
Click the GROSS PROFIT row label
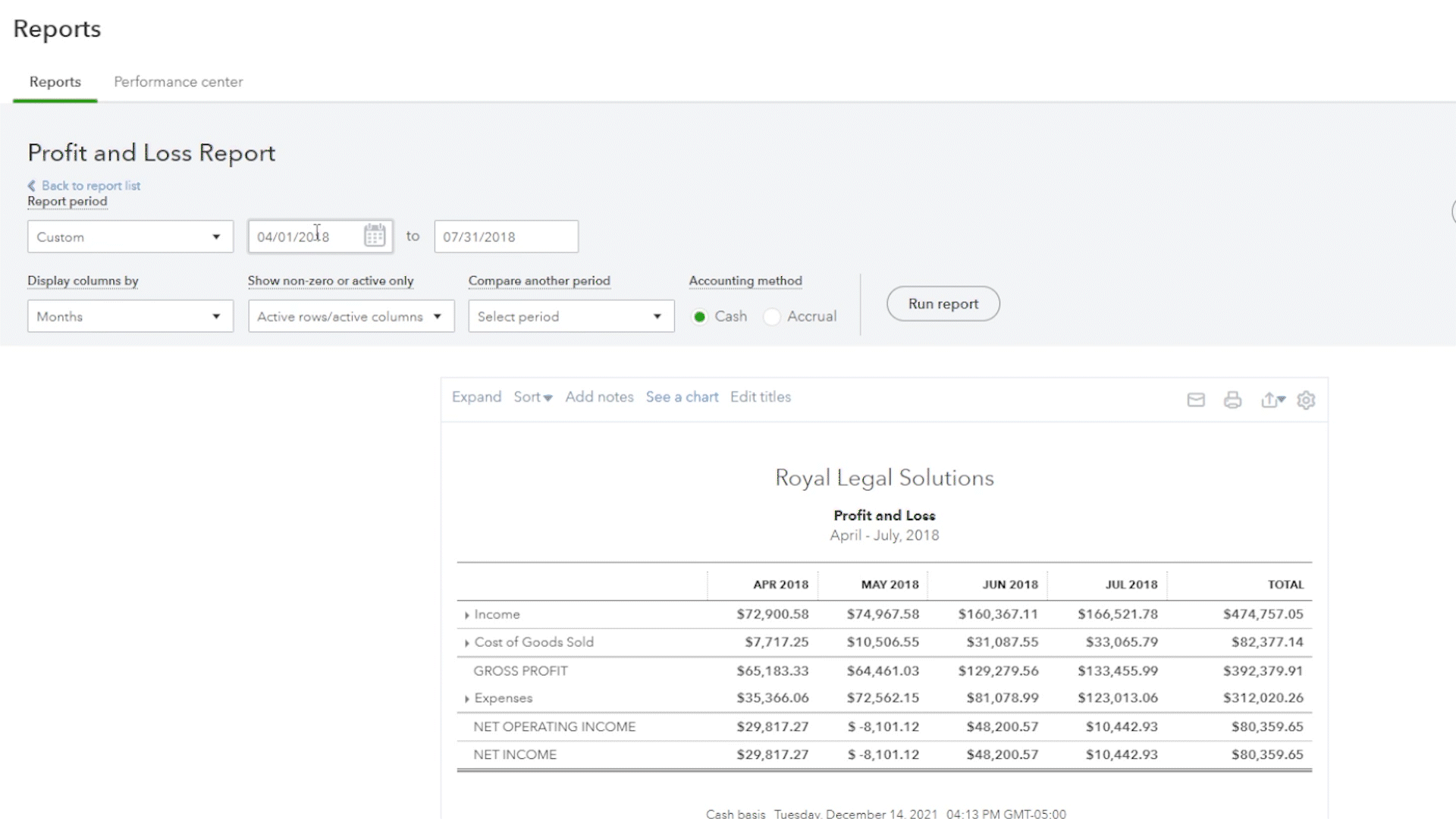coord(520,671)
